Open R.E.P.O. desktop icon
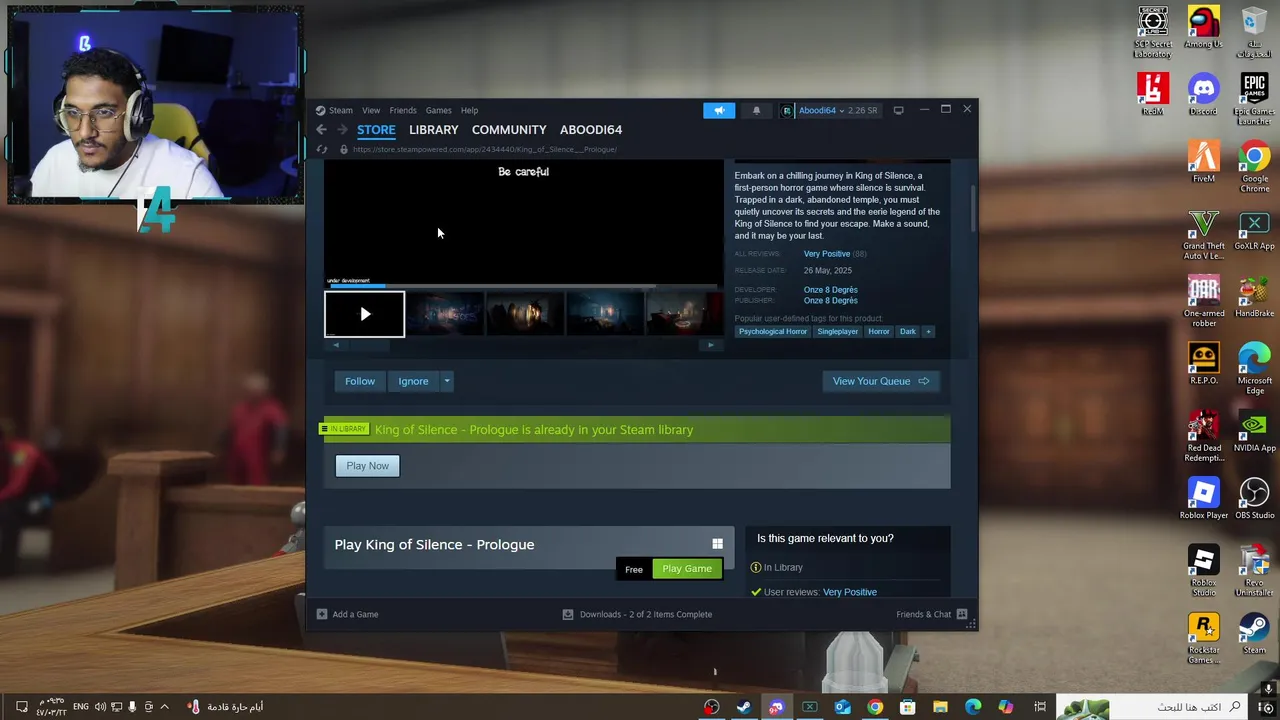 point(1203,364)
